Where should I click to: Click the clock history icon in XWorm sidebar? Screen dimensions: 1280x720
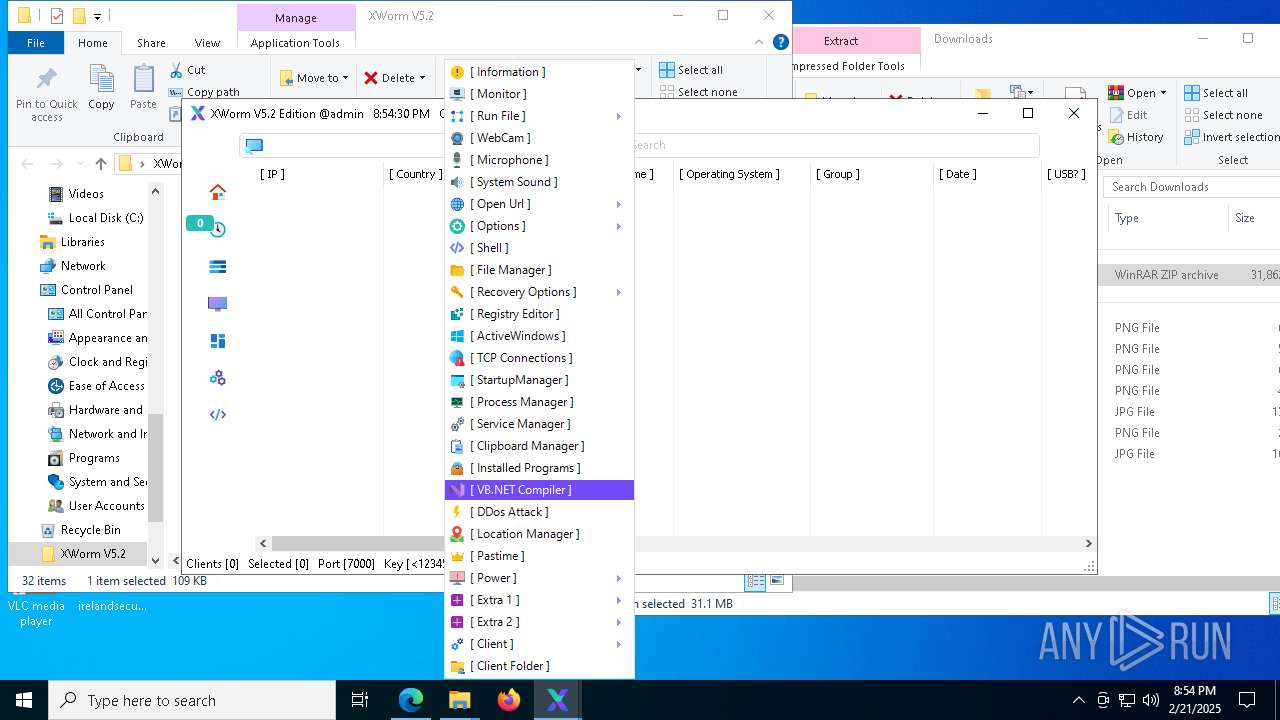pos(217,229)
